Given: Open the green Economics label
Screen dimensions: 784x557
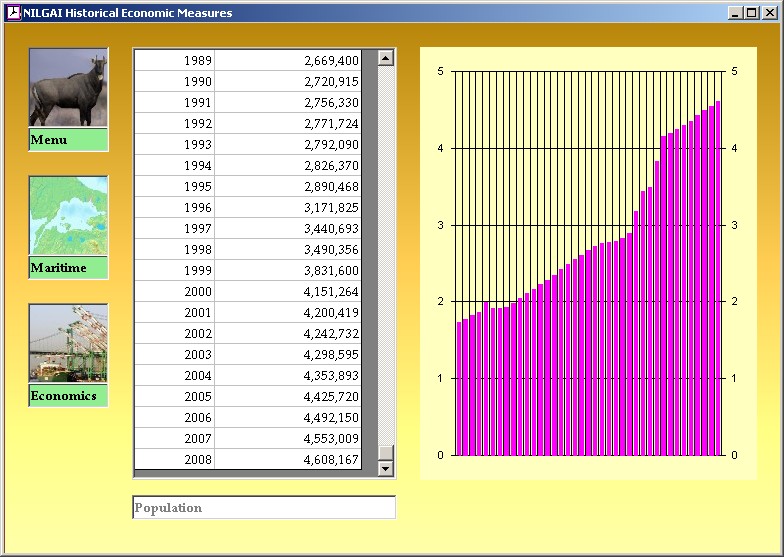Looking at the screenshot, I should tap(68, 396).
